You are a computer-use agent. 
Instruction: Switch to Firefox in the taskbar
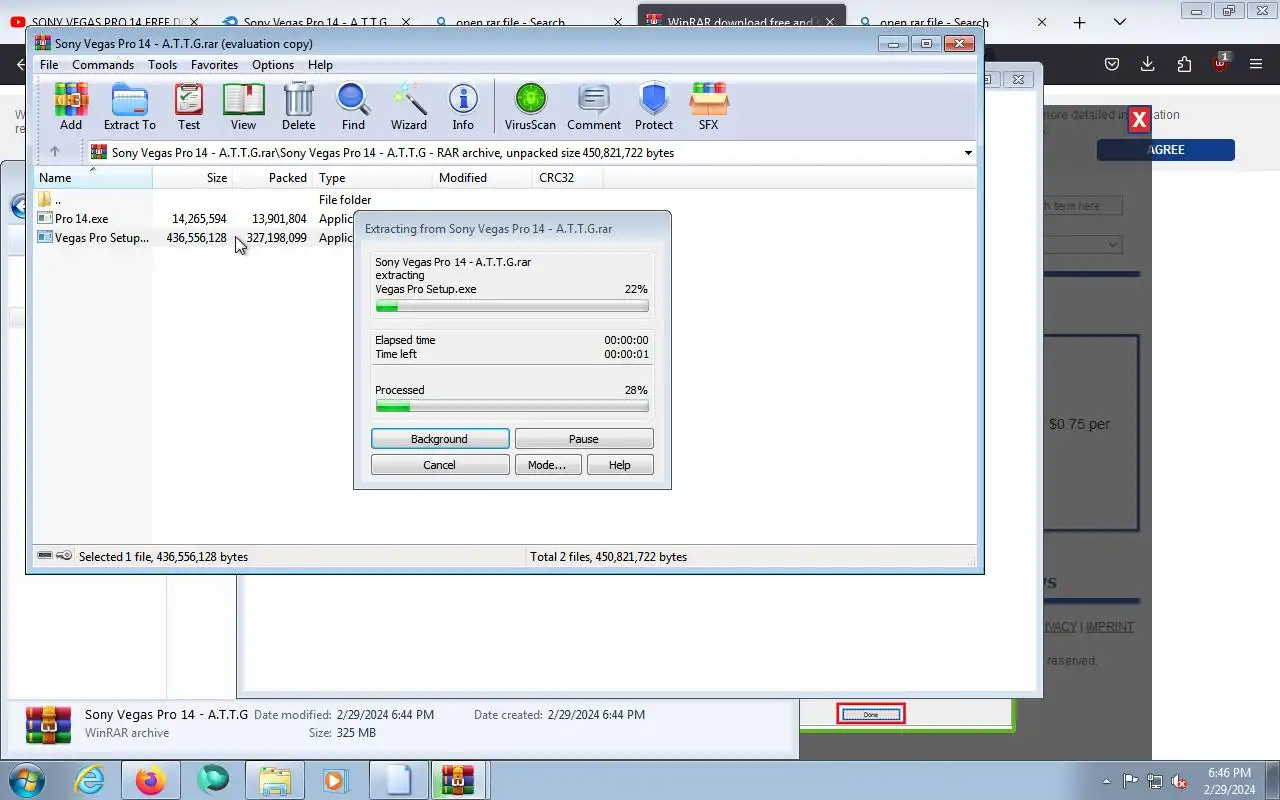(151, 780)
